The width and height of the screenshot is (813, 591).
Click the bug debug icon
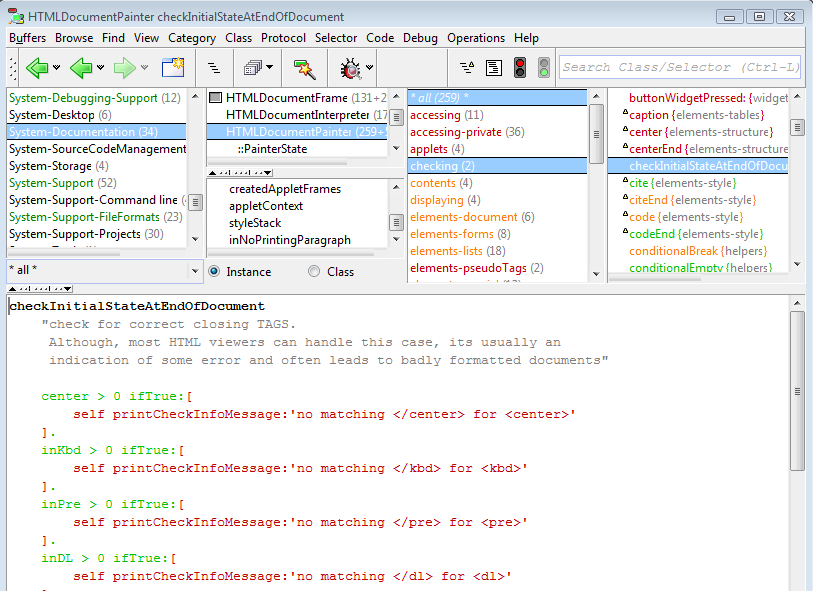point(351,68)
